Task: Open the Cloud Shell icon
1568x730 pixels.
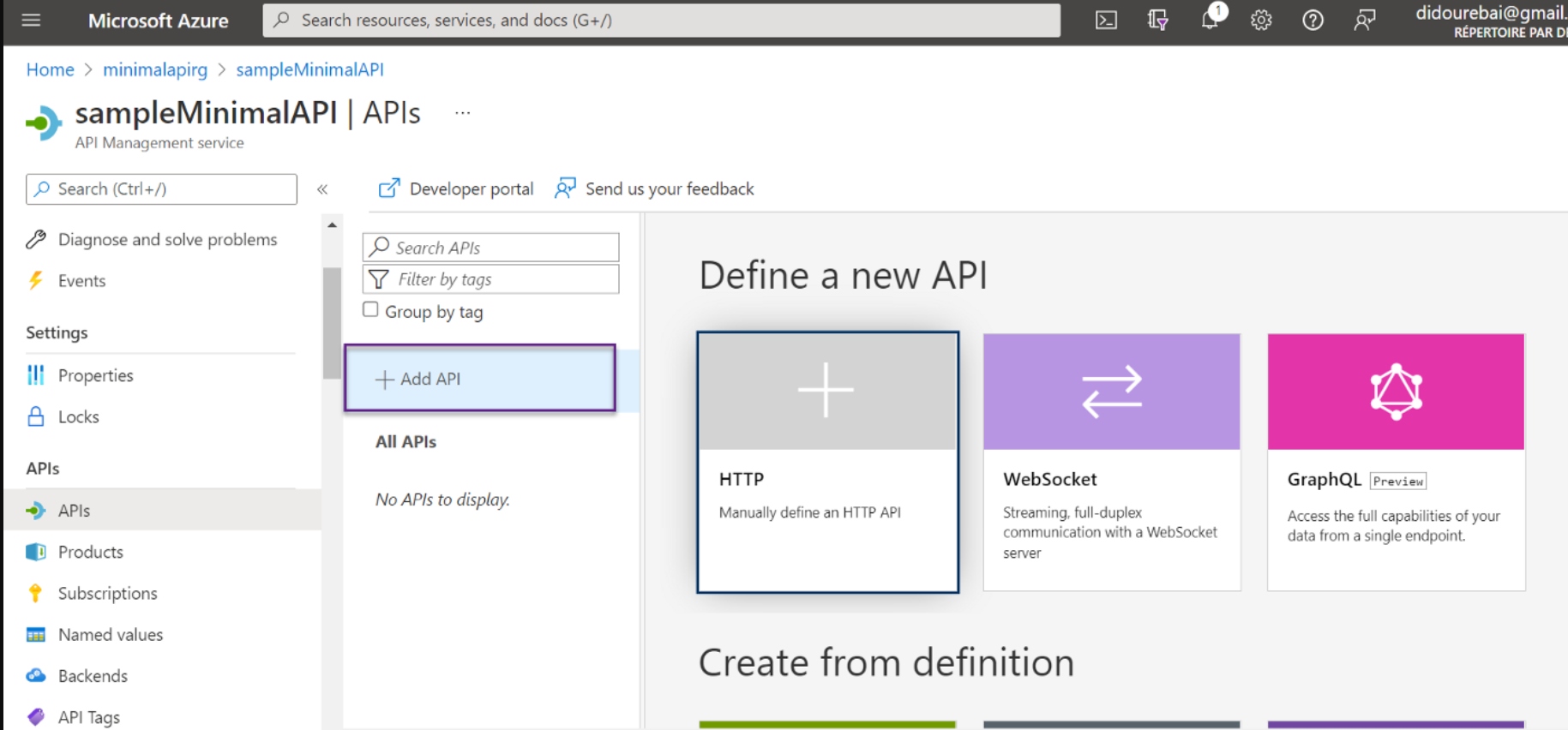Action: tap(1106, 21)
